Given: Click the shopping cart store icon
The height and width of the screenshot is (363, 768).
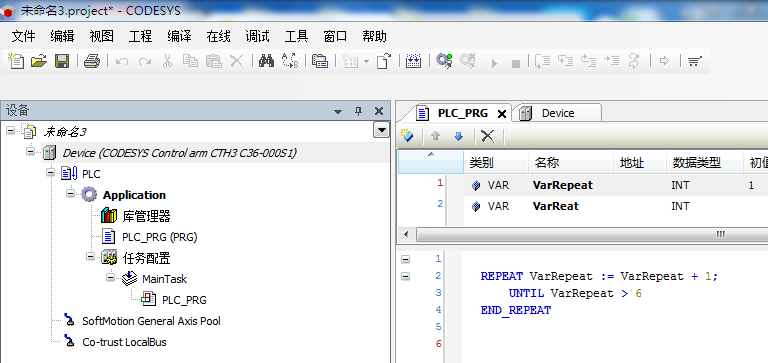Looking at the screenshot, I should (x=695, y=61).
